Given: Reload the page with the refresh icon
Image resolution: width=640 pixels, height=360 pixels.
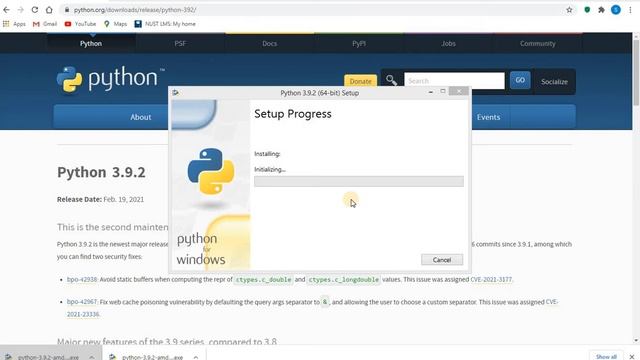Looking at the screenshot, I should pyautogui.click(x=35, y=10).
